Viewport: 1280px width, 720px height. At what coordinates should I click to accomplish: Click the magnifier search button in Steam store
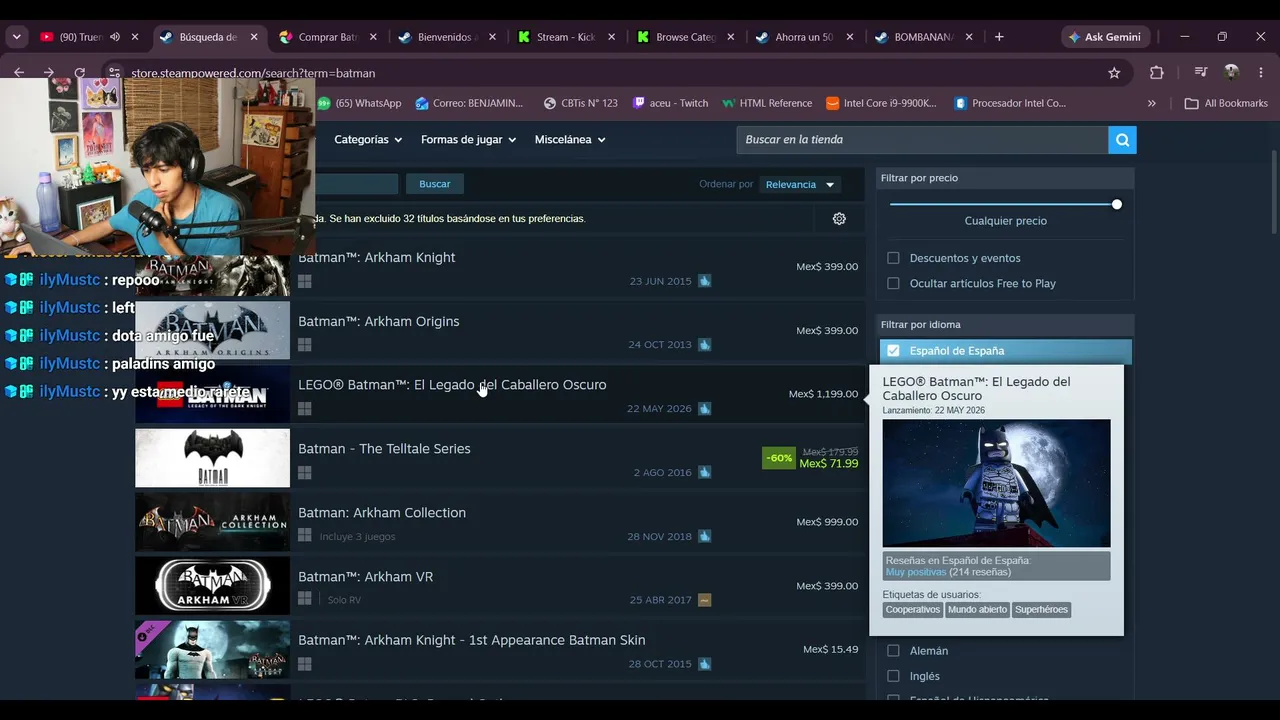point(1122,140)
